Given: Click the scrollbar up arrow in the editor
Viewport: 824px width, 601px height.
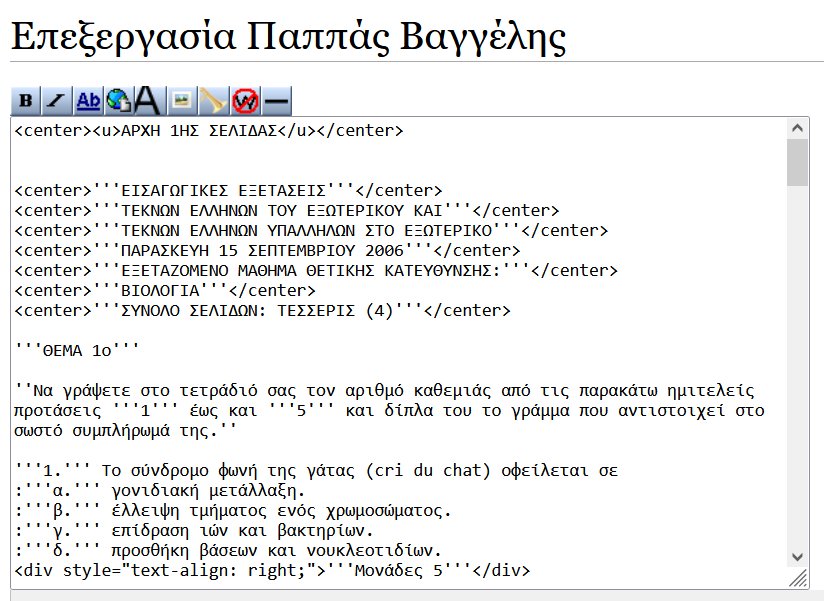Looking at the screenshot, I should coord(797,128).
